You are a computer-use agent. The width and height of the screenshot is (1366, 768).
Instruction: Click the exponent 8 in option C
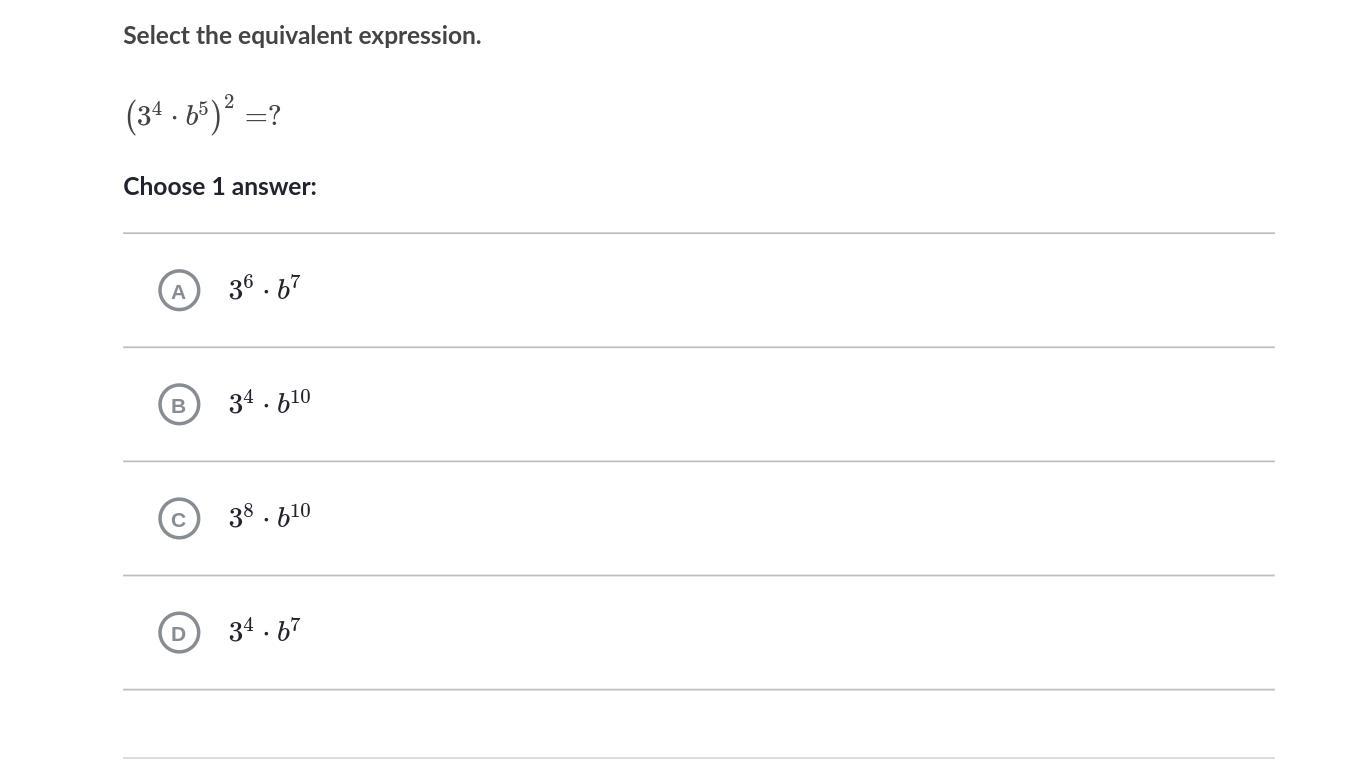click(x=248, y=511)
